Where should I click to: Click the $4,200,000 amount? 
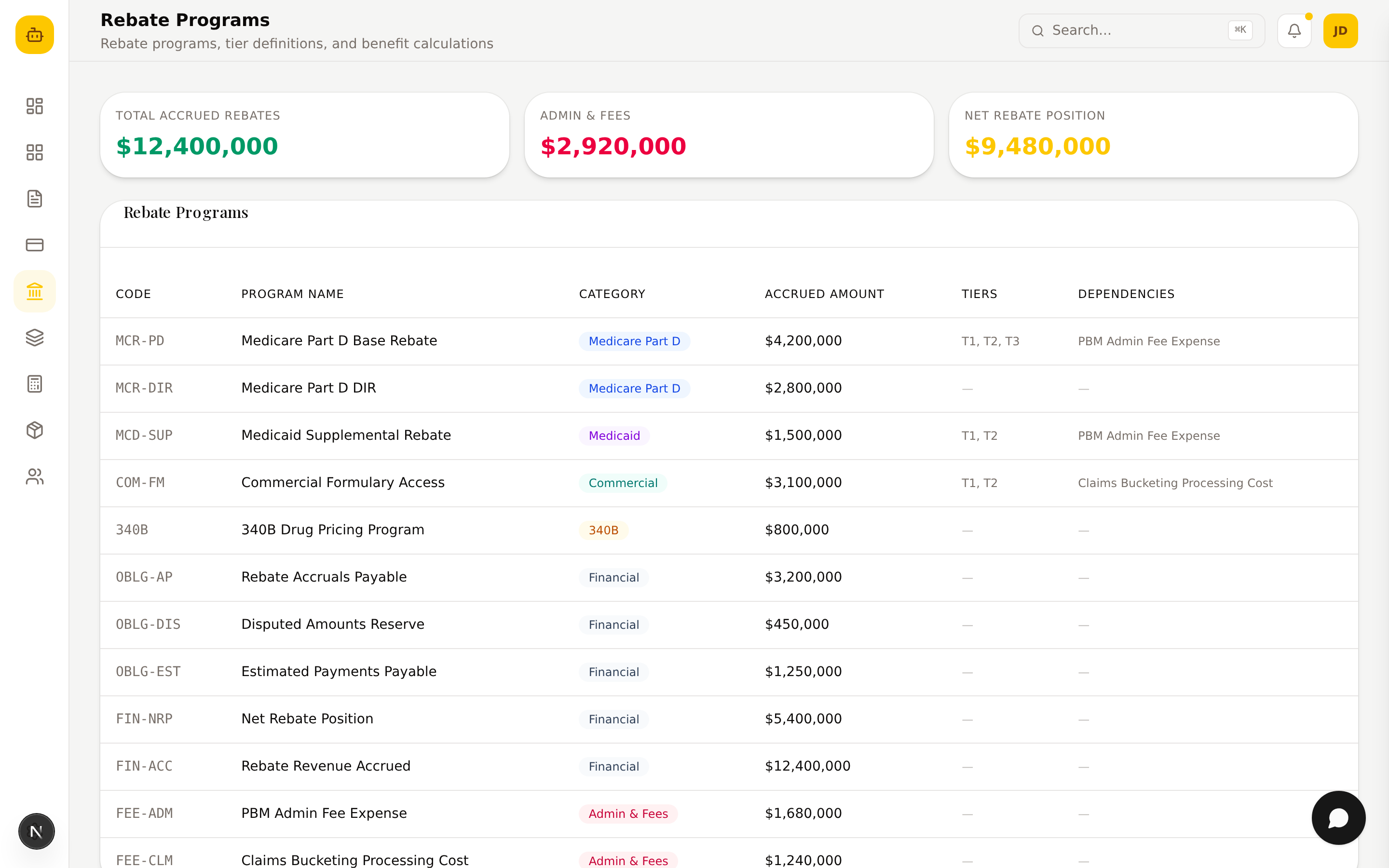pos(803,341)
